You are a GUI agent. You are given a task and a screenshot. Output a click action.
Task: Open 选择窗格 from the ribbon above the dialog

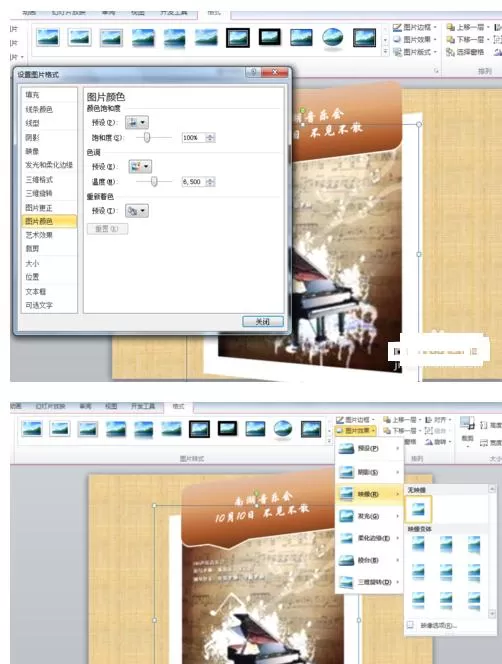[x=466, y=52]
